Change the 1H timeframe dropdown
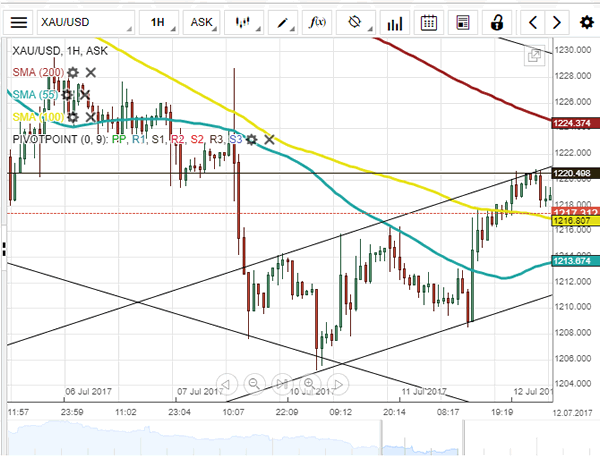Screen dimensions: 600x459 pos(159,23)
